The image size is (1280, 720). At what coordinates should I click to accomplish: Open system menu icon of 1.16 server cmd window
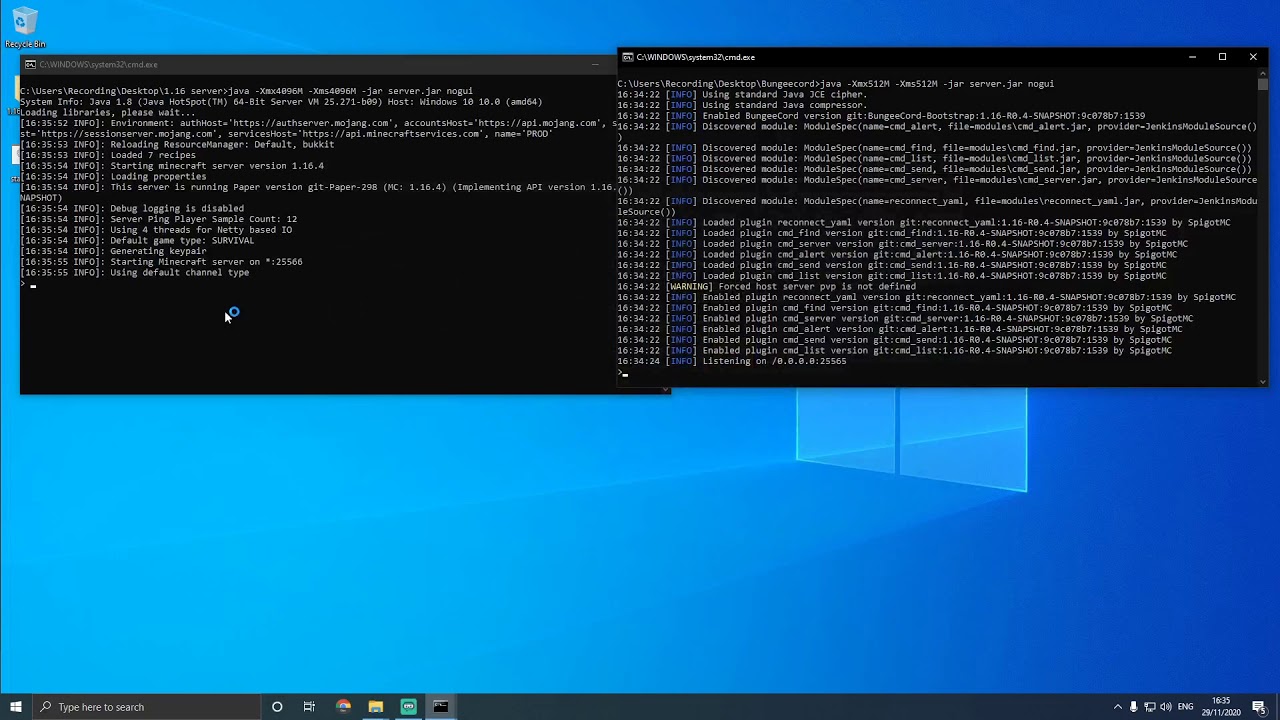30,65
